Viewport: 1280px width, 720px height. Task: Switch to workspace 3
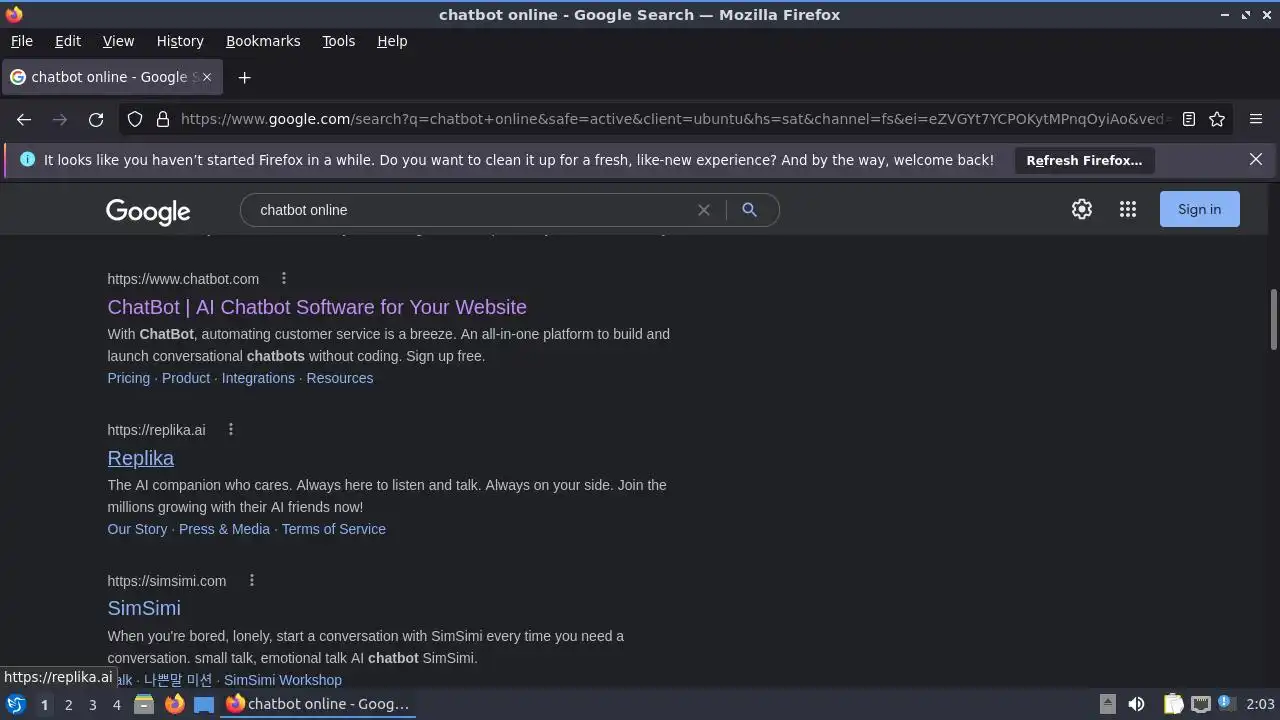(x=92, y=705)
